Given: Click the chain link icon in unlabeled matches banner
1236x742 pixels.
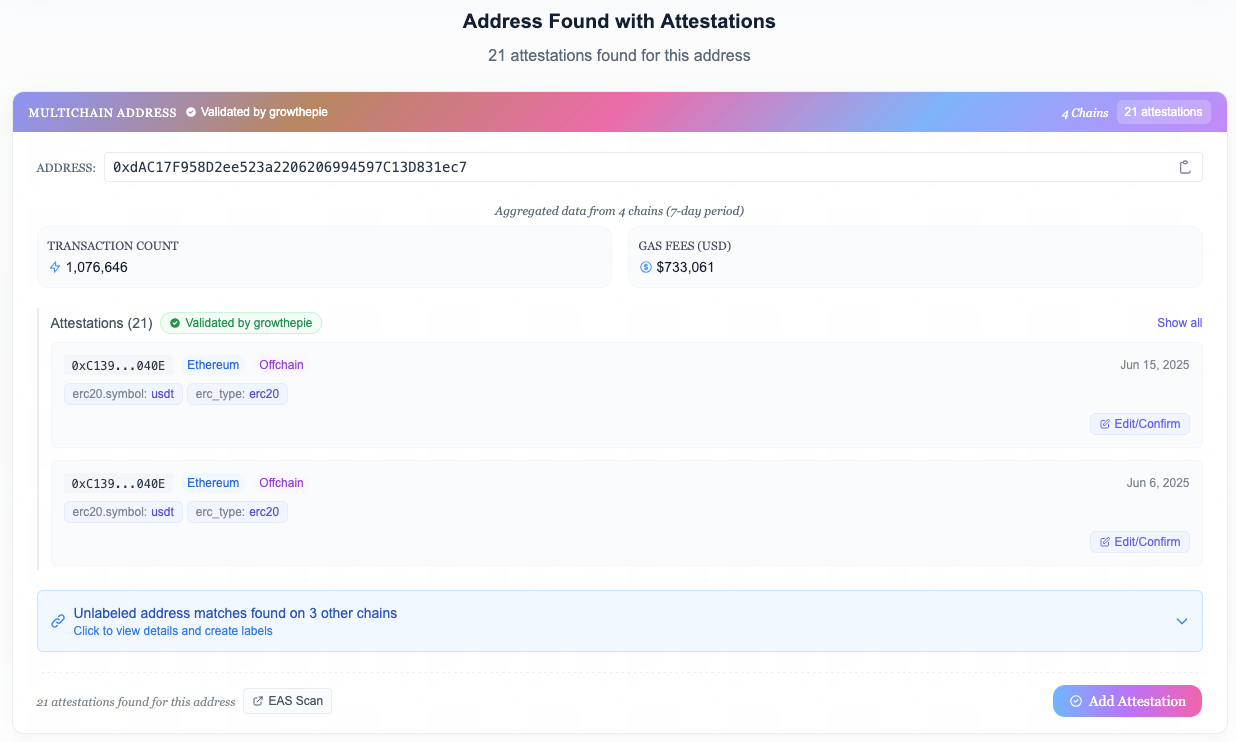Looking at the screenshot, I should tap(58, 621).
